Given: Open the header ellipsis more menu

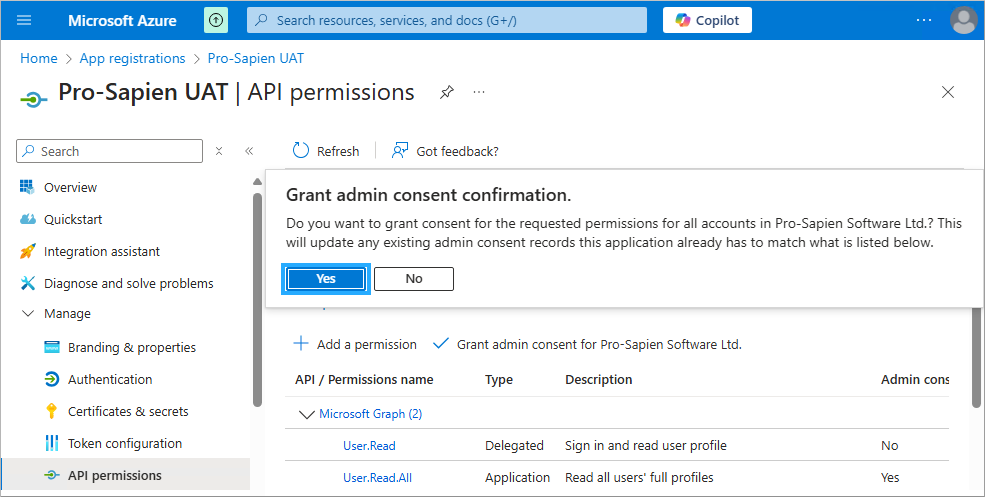Looking at the screenshot, I should [x=923, y=20].
